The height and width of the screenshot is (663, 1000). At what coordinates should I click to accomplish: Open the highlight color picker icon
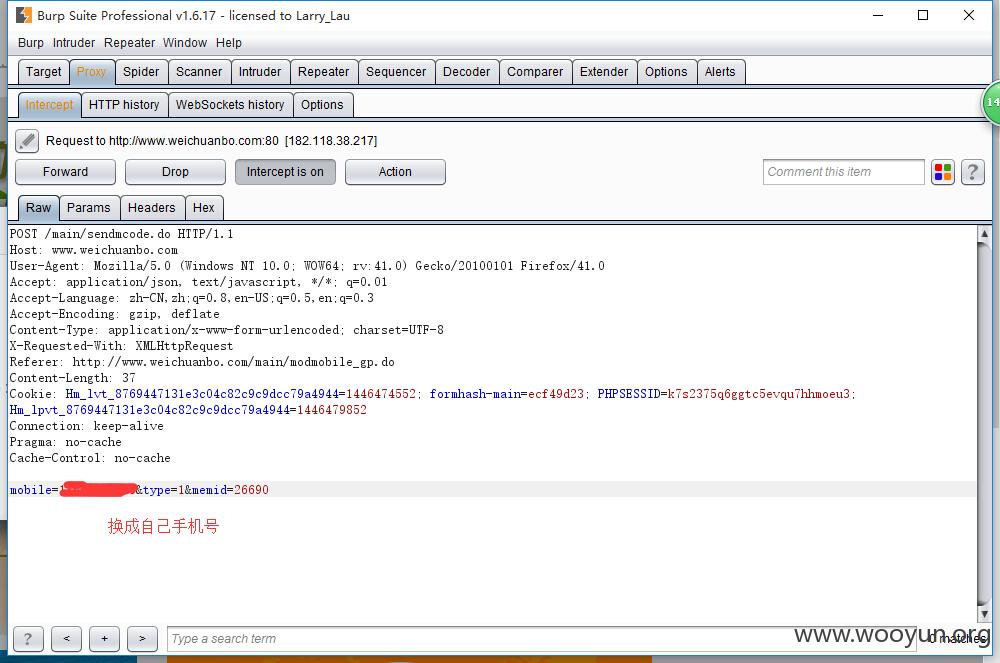click(943, 172)
